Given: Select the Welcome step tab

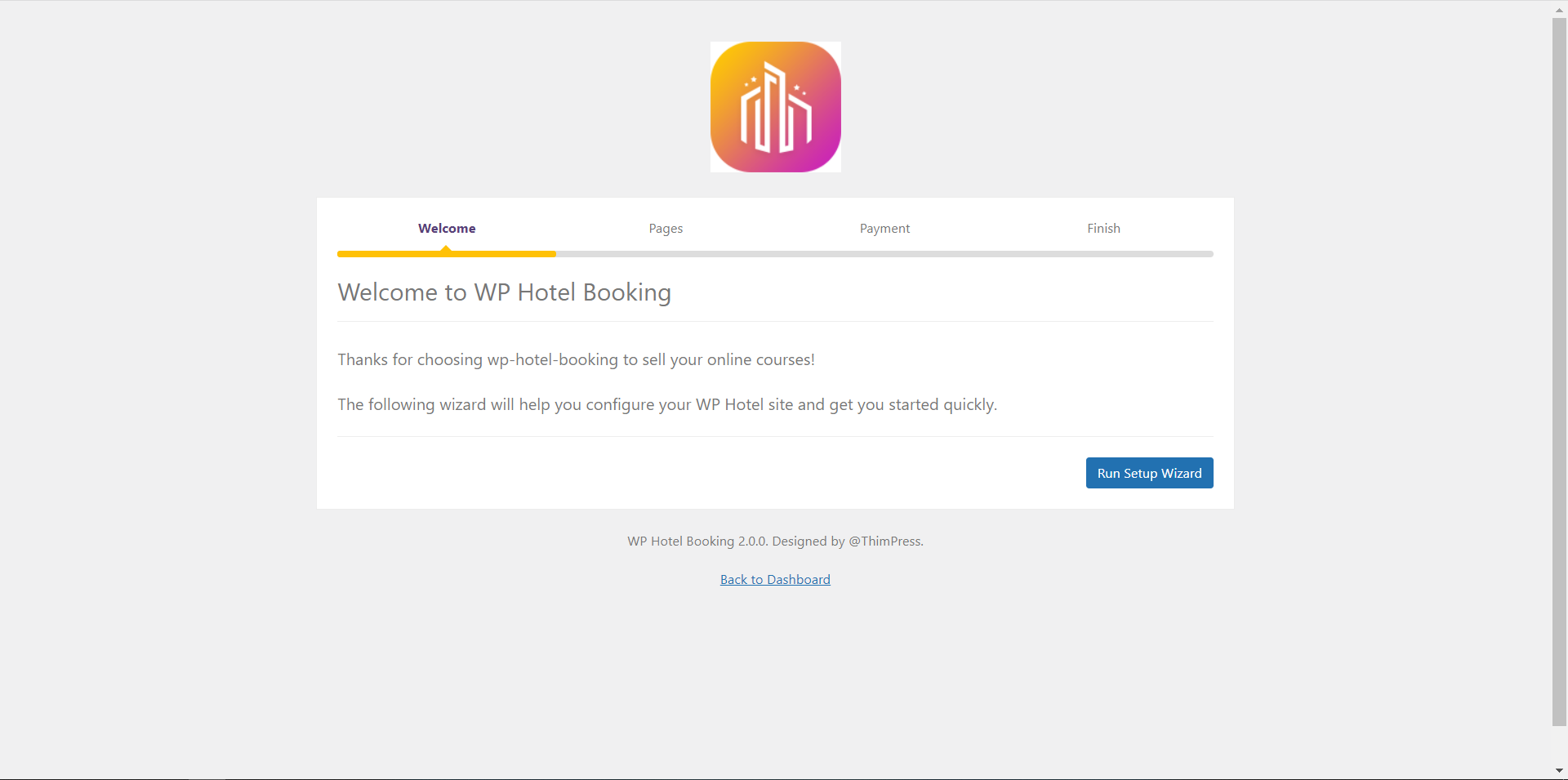Looking at the screenshot, I should click(447, 229).
